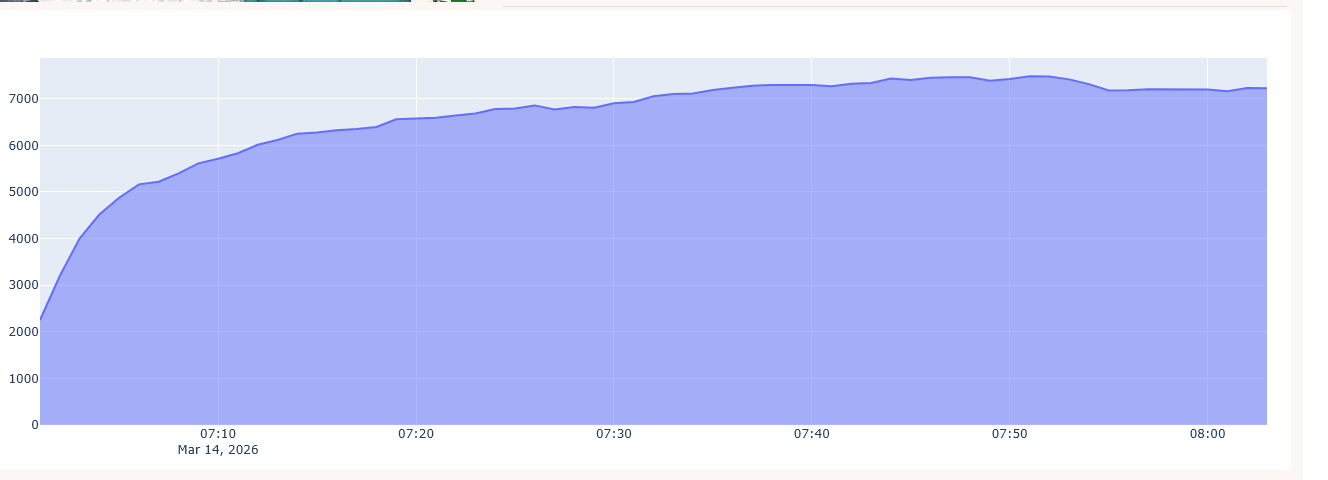The height and width of the screenshot is (480, 1328).
Task: Click the 07:20 x-axis tick label
Action: 416,434
